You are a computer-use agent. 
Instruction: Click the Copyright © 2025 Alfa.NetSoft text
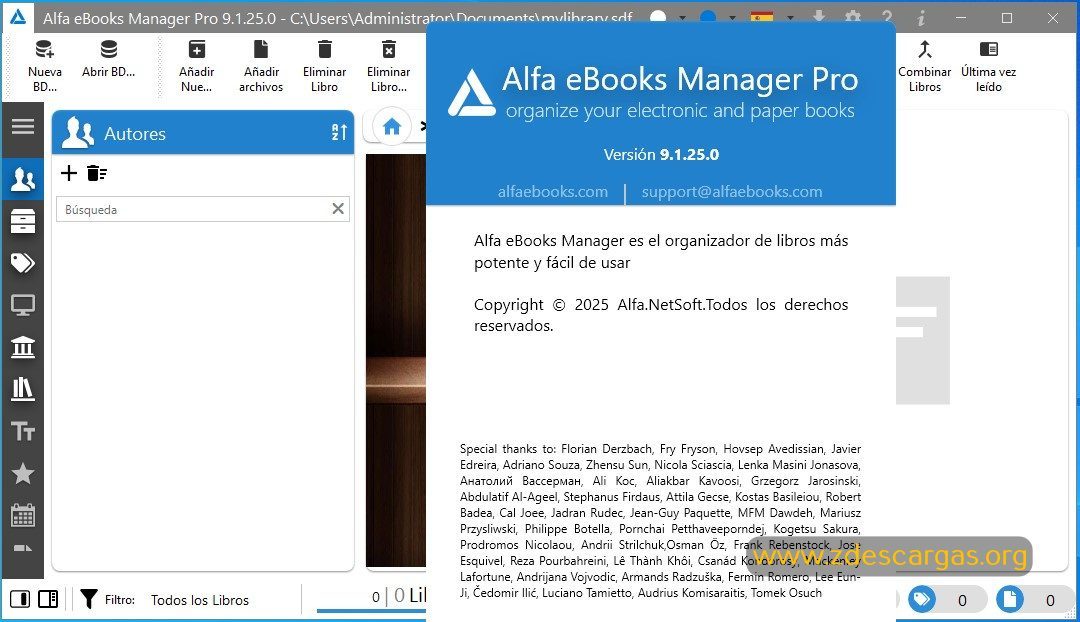click(x=661, y=315)
